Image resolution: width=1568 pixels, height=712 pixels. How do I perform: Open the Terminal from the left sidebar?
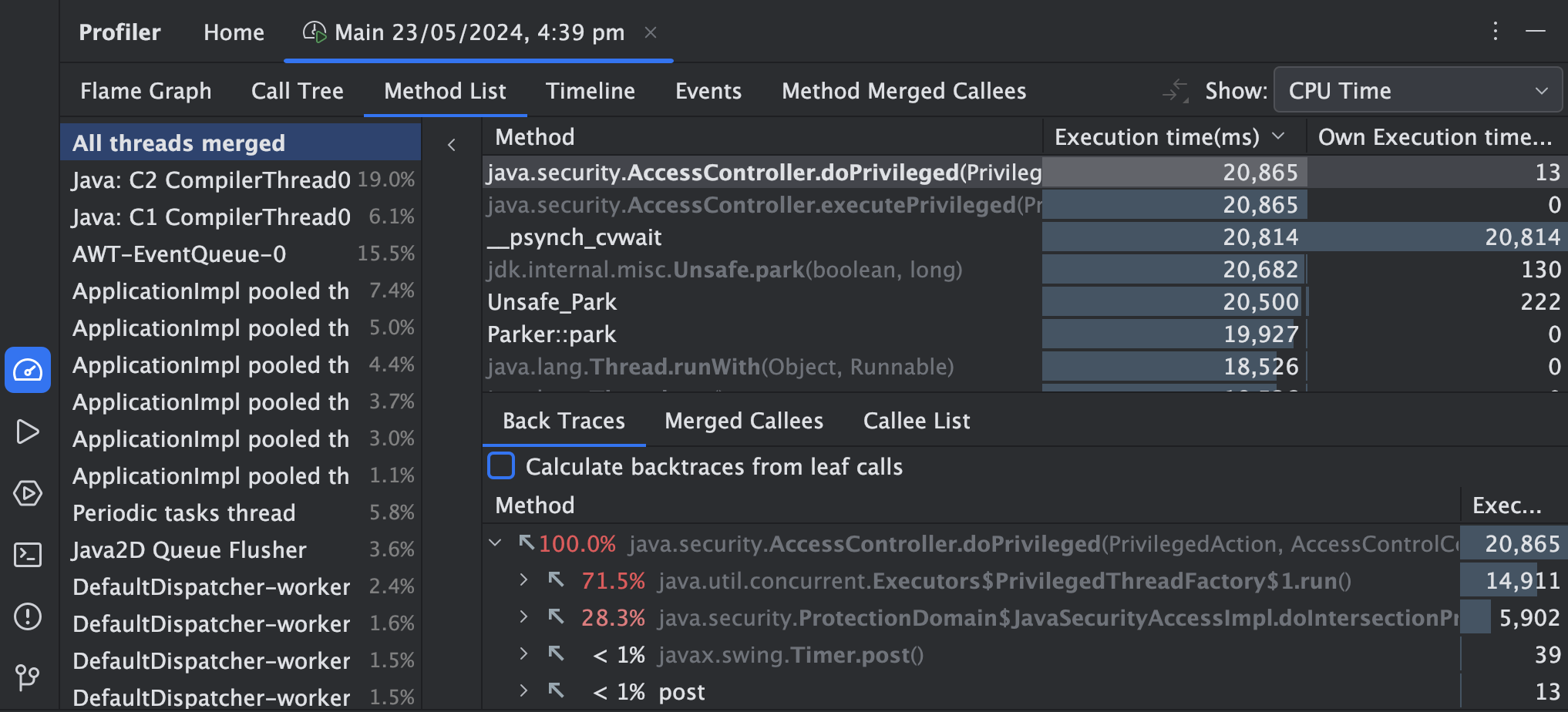click(x=28, y=555)
